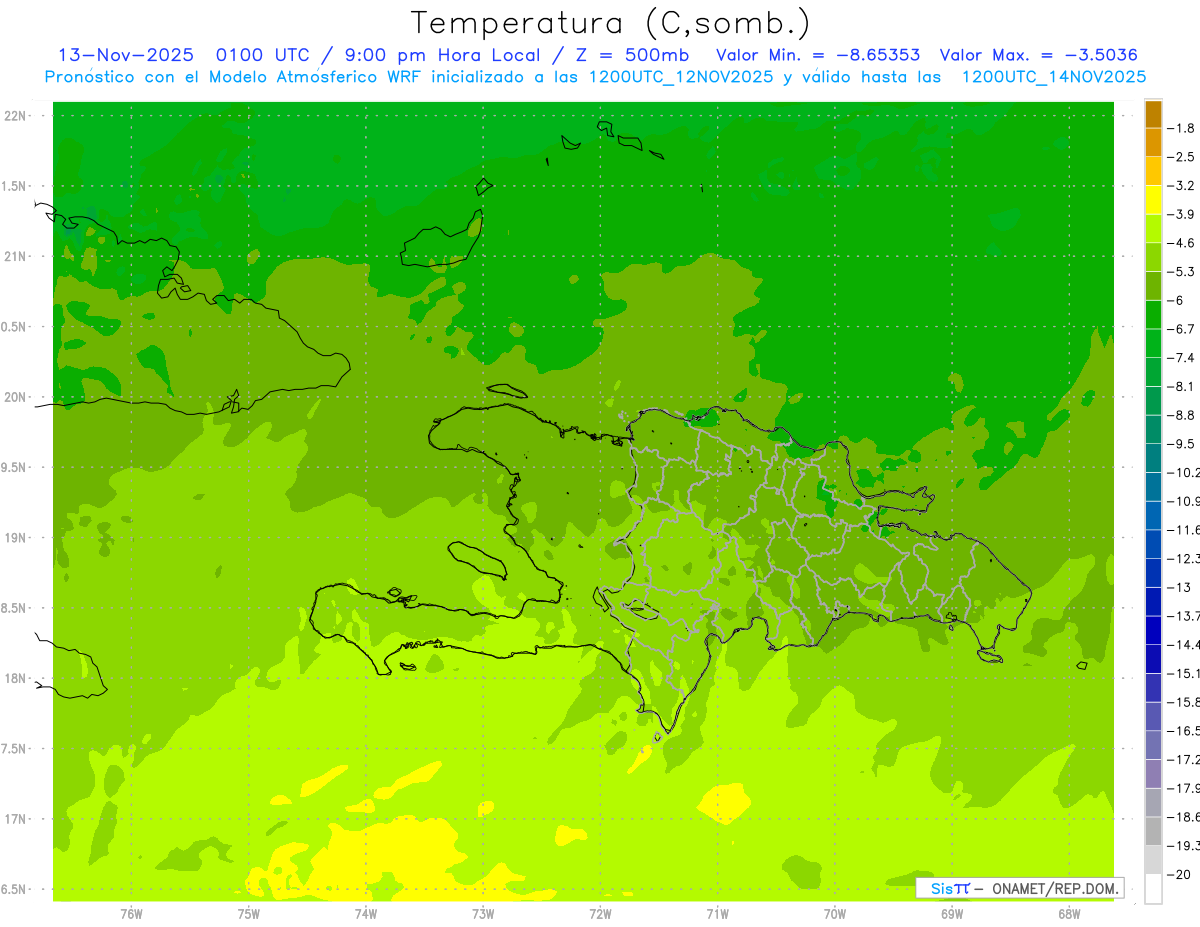Viewport: 1200px width, 927px height.
Task: Click the '18N' latitude label
Action: point(16,678)
